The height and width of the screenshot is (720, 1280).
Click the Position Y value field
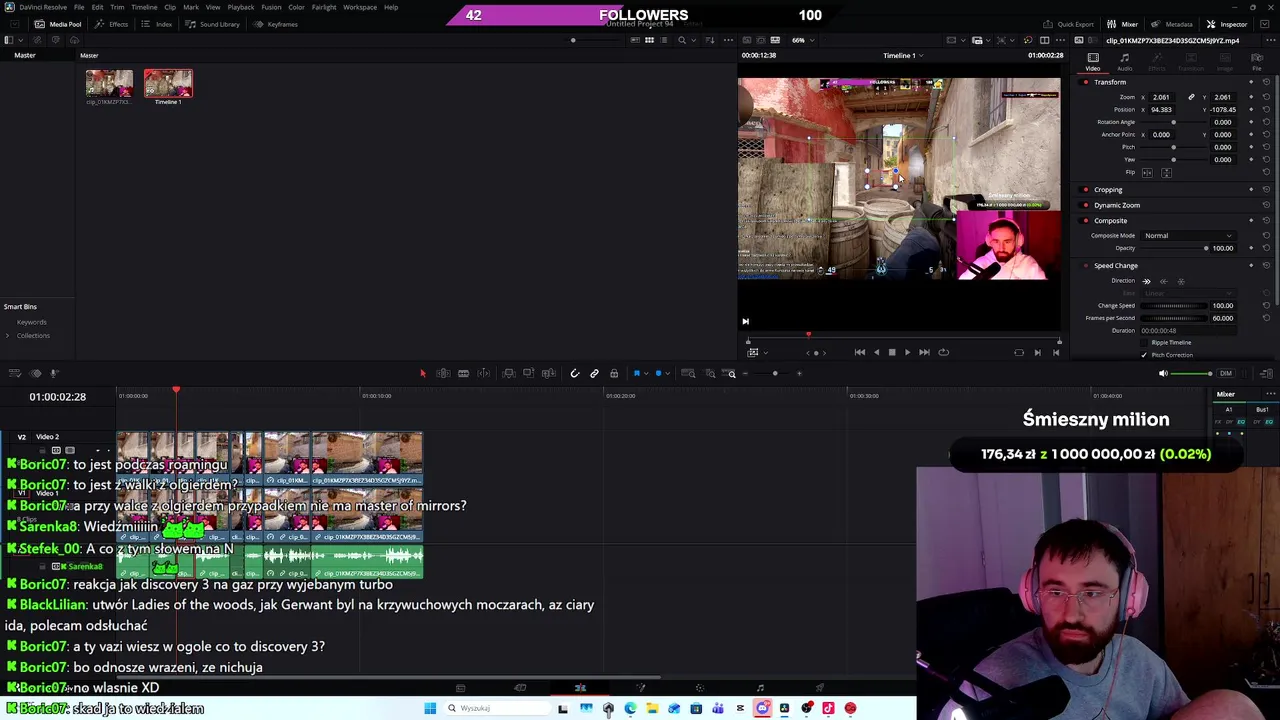pos(1223,109)
